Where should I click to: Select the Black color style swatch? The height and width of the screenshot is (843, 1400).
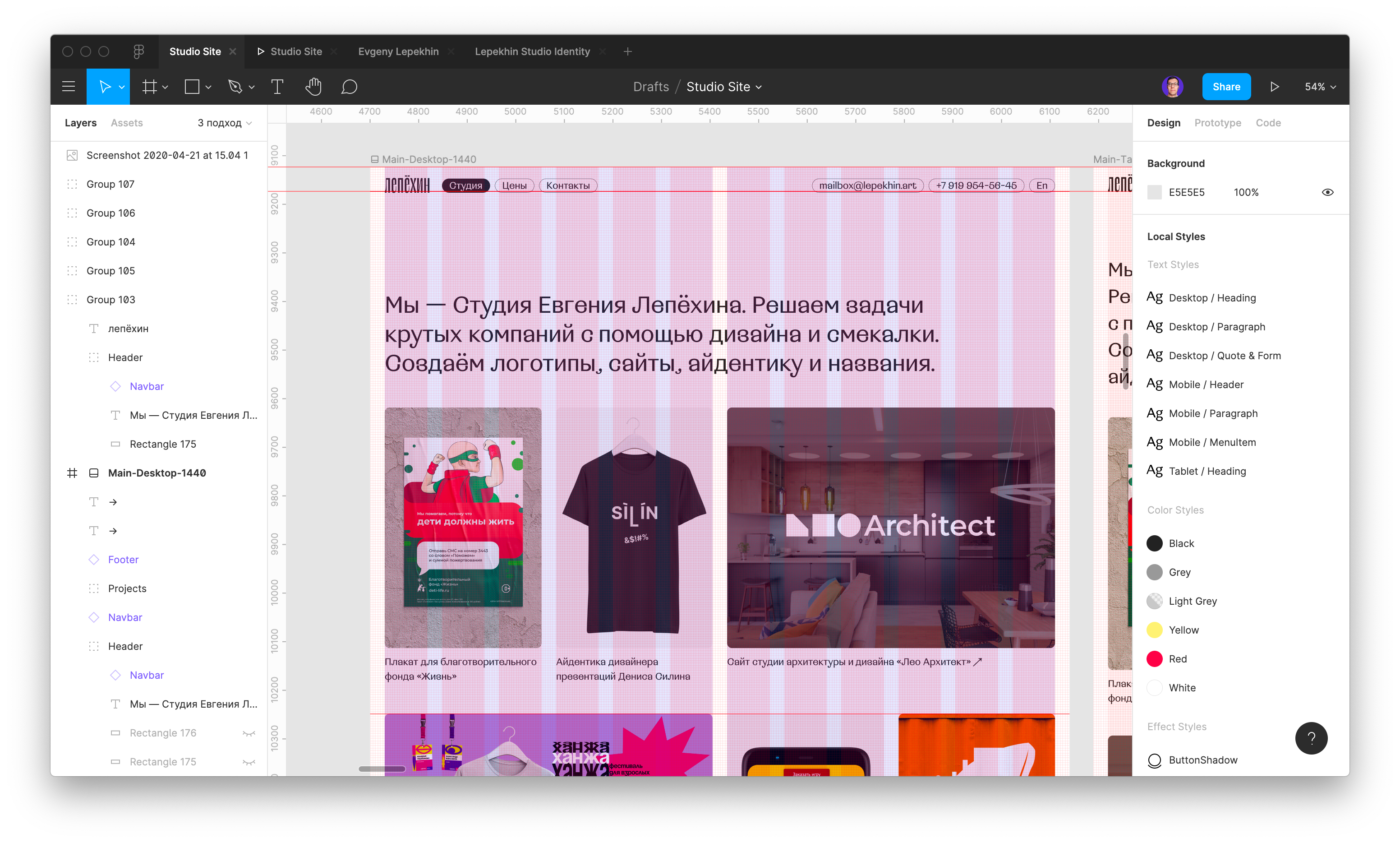click(1154, 543)
